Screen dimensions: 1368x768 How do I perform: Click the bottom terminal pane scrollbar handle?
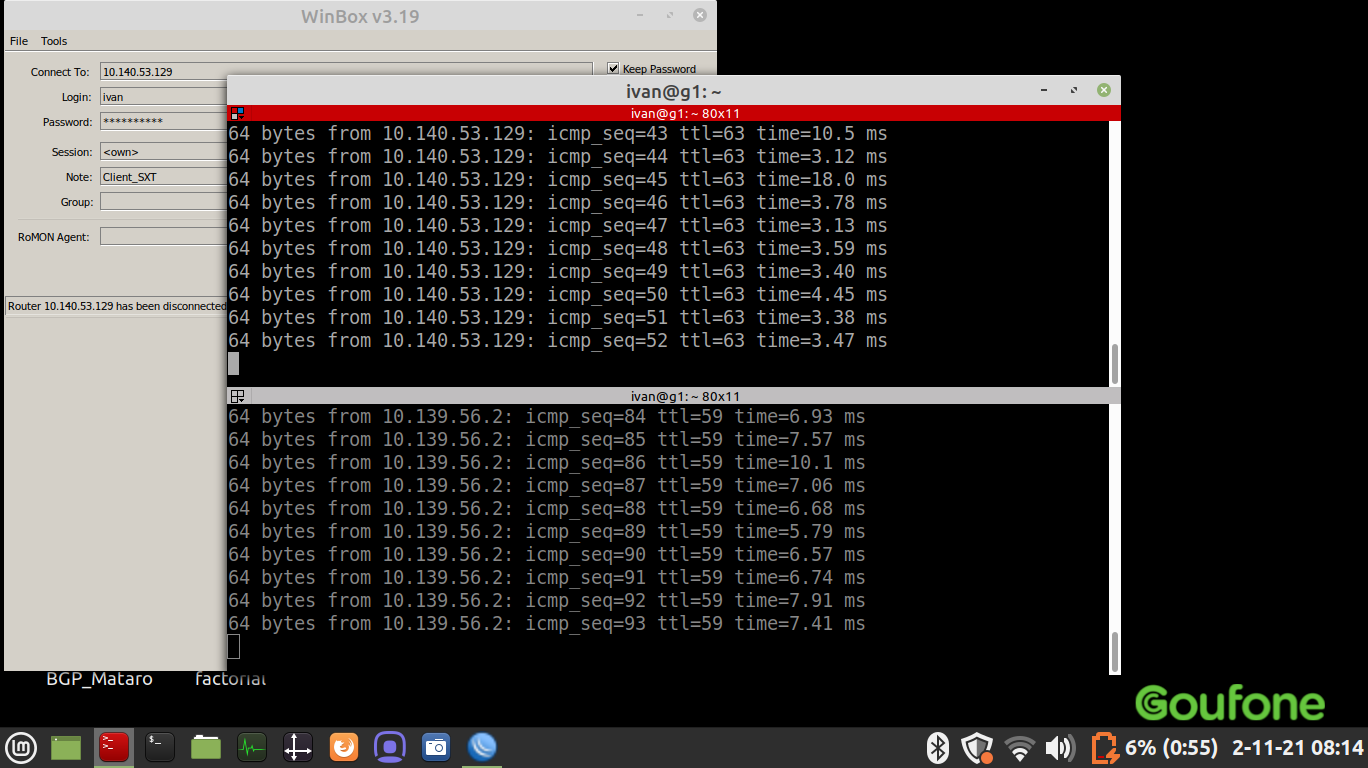(x=1115, y=651)
